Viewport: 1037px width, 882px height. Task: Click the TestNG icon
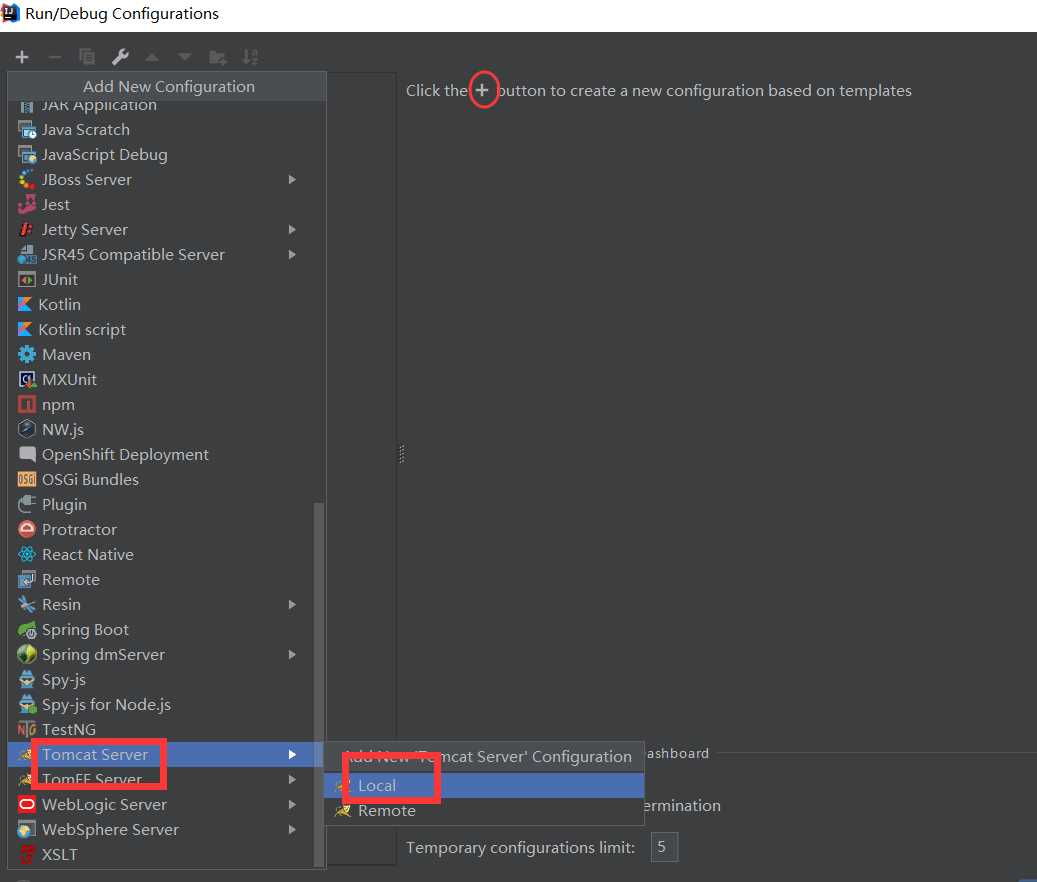coord(26,730)
